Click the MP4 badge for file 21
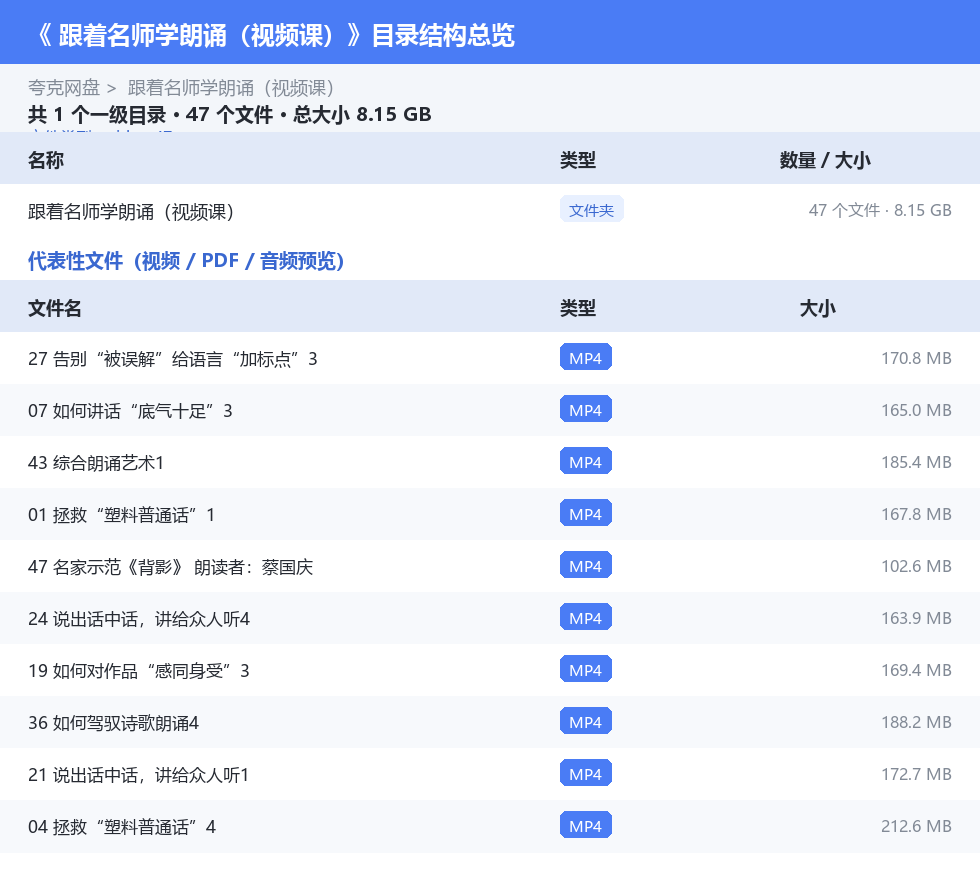The image size is (980, 884). click(586, 773)
